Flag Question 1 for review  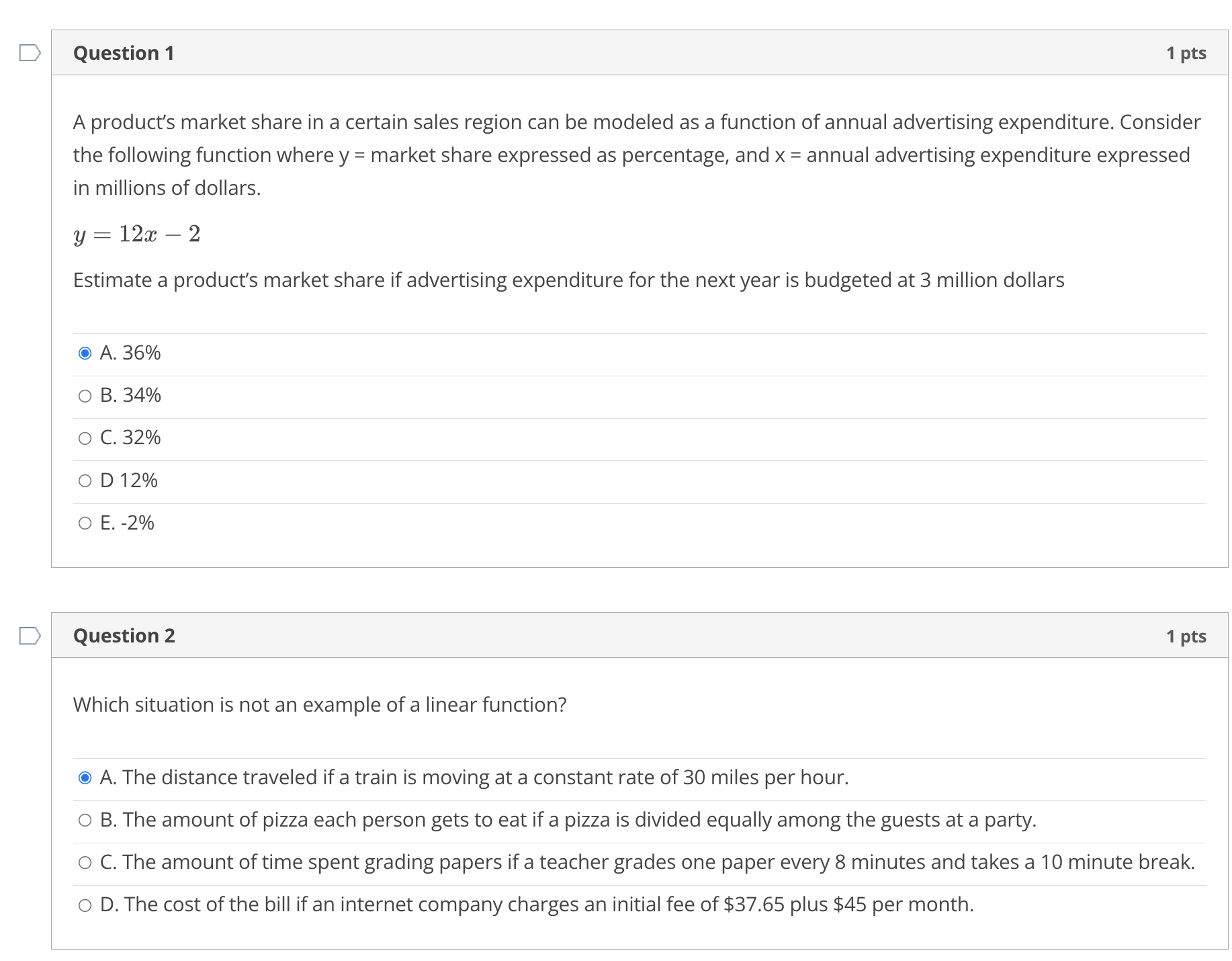tap(30, 52)
